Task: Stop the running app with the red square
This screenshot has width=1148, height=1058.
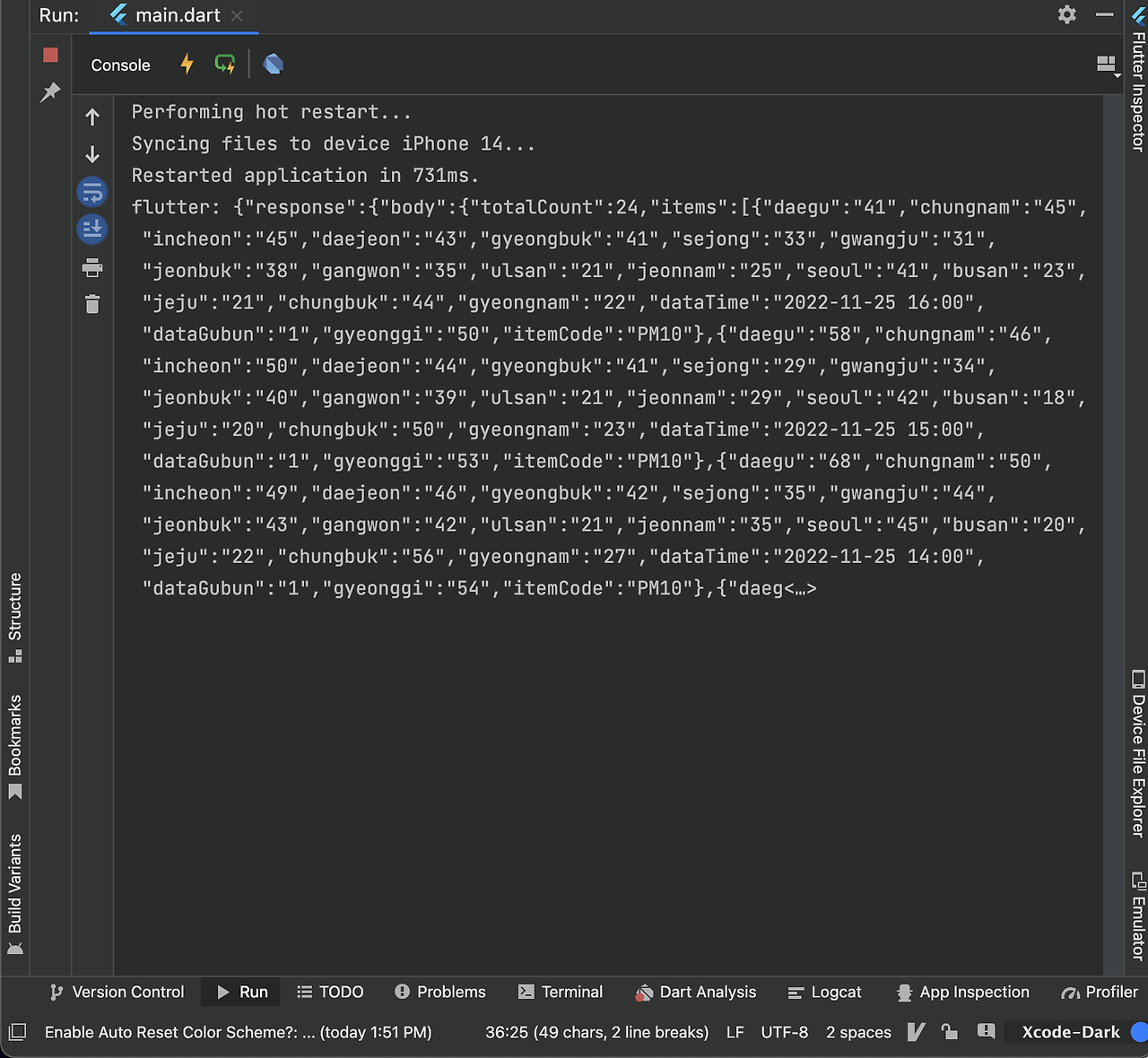Action: click(50, 56)
